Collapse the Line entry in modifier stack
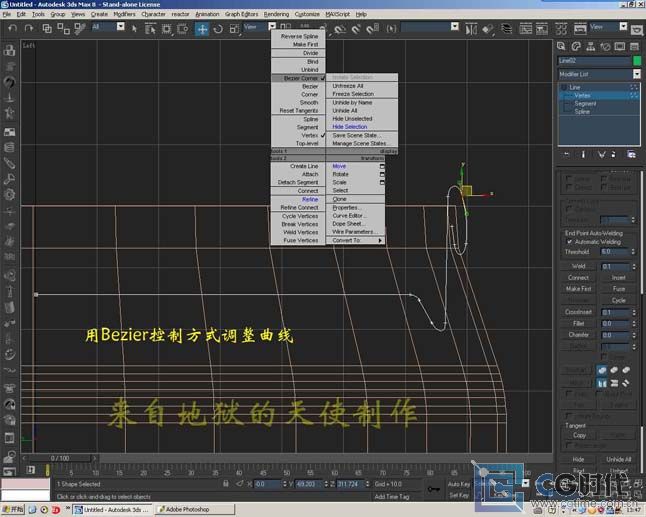 coord(564,87)
